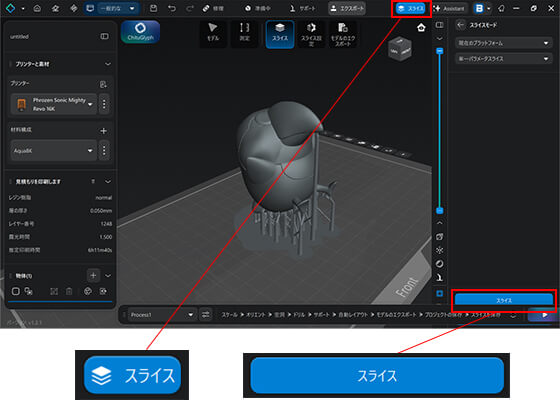560x420 pixels.
Task: Collapse the objects list chevron
Action: [108, 276]
